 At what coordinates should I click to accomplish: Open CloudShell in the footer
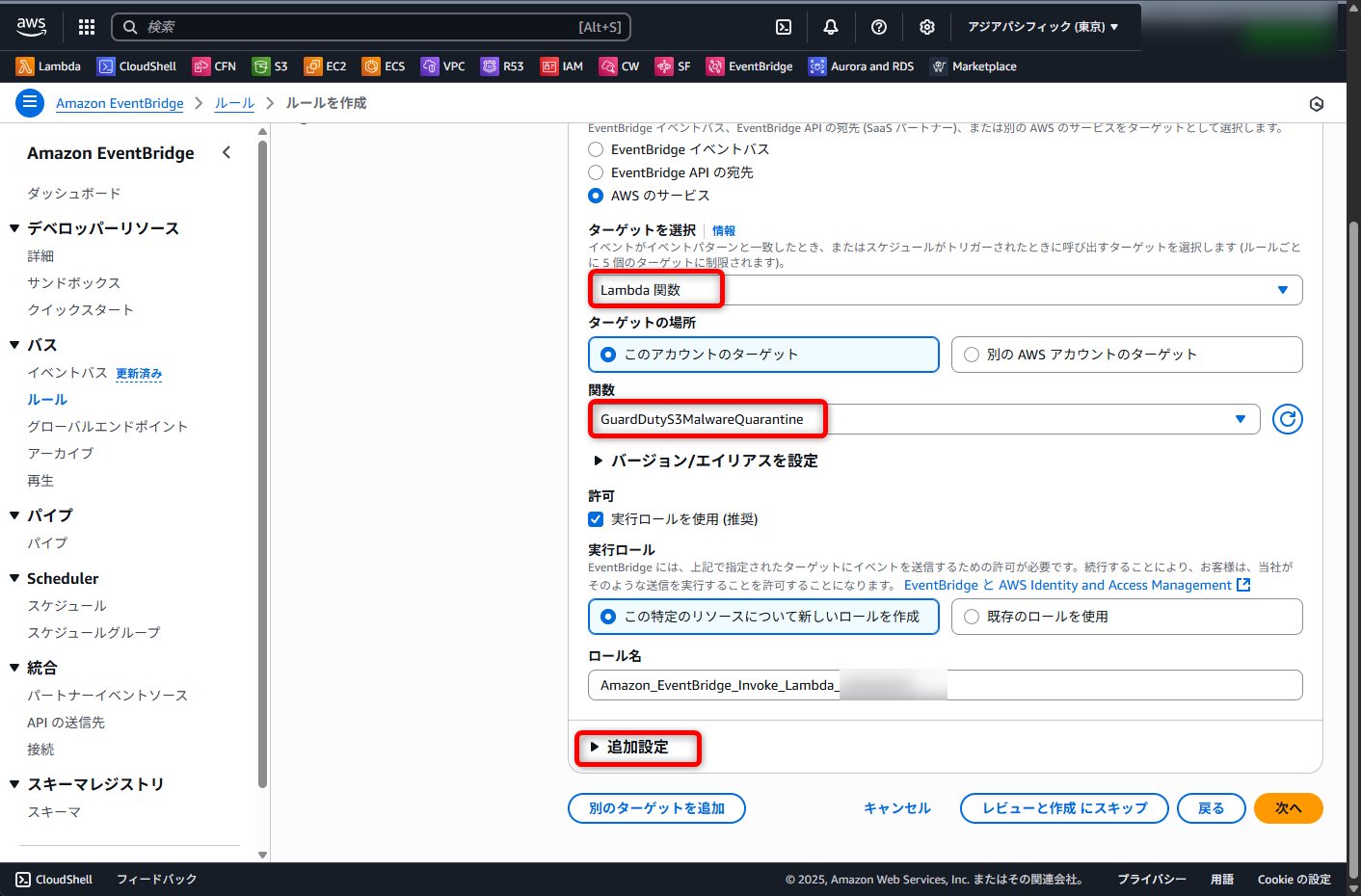pos(55,880)
